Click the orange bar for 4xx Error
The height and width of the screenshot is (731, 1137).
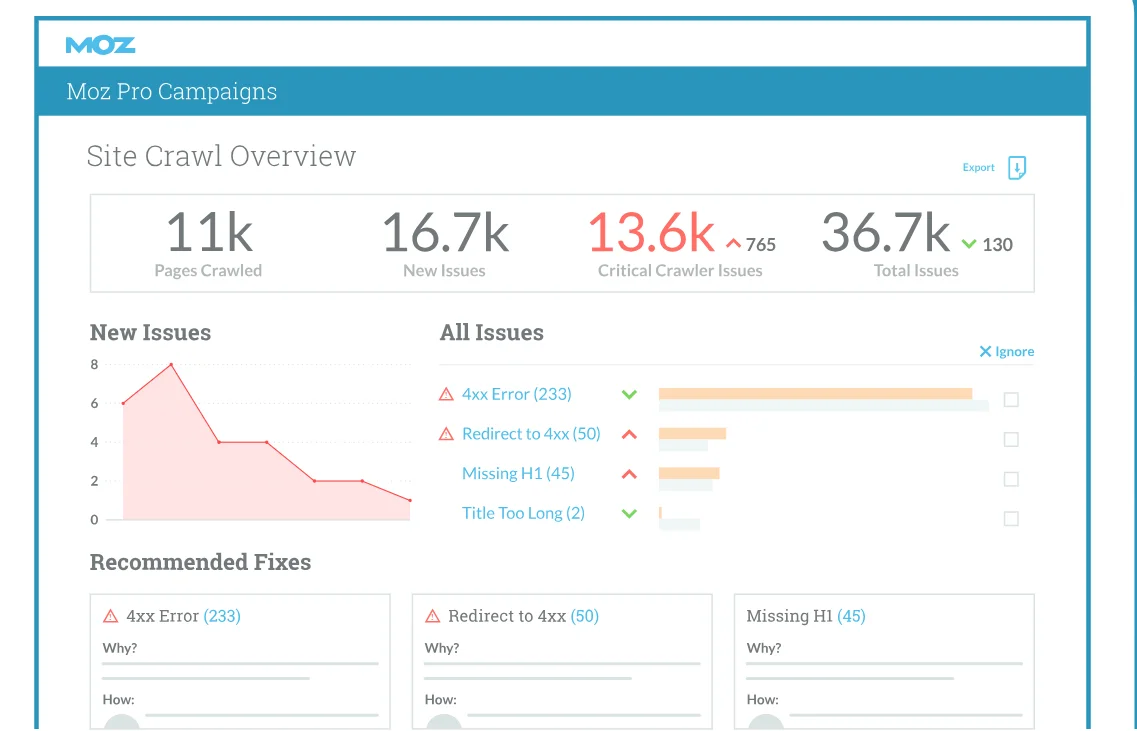(x=815, y=394)
